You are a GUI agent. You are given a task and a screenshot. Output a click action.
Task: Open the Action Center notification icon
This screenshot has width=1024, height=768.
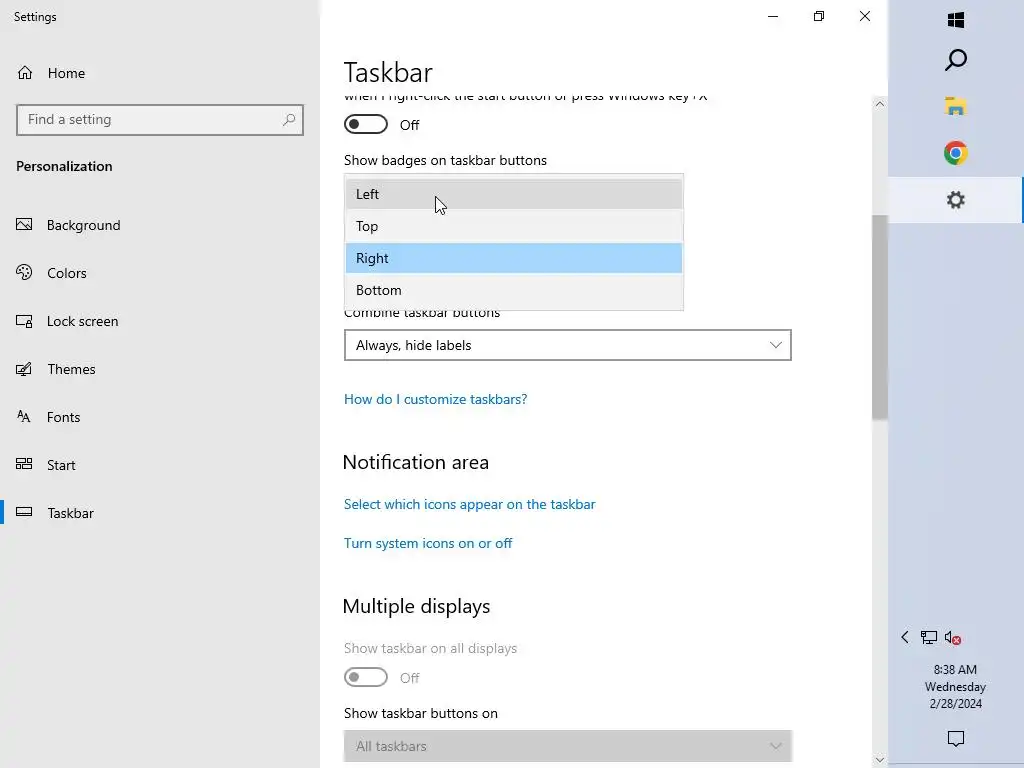(955, 739)
